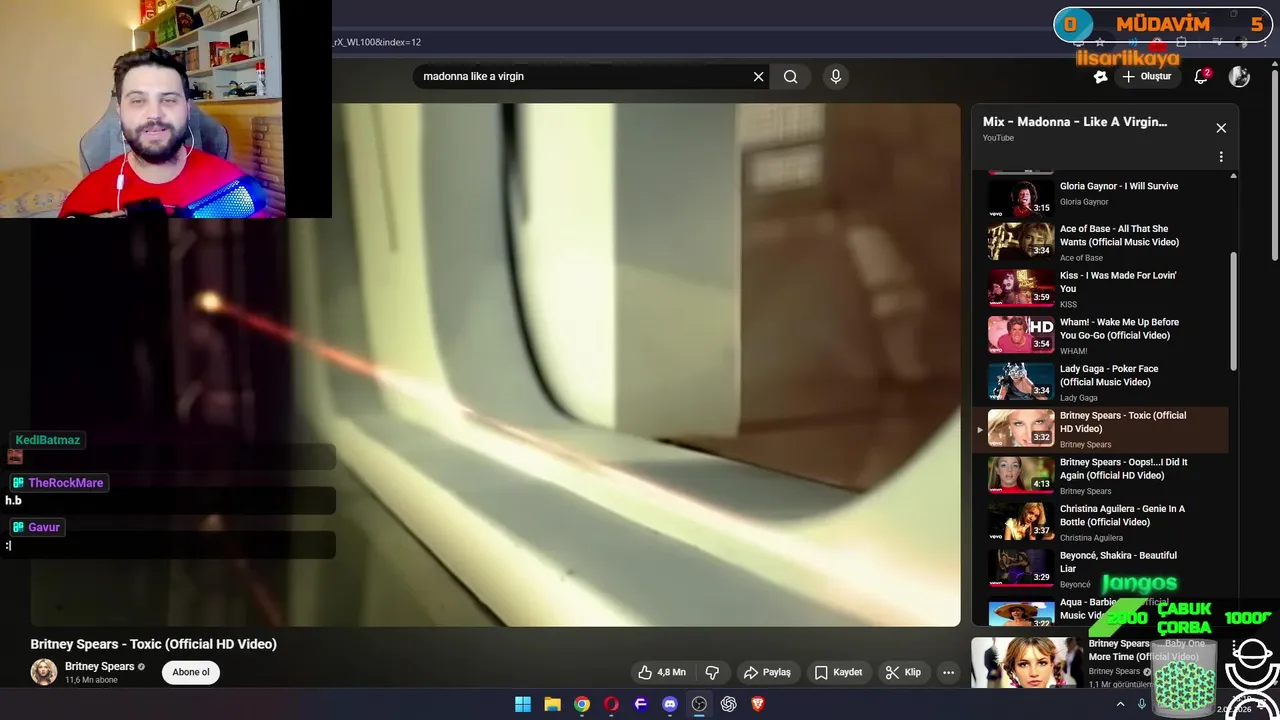Screen dimensions: 1280x720
Task: Click the Oluştur create button
Action: [x=1146, y=77]
